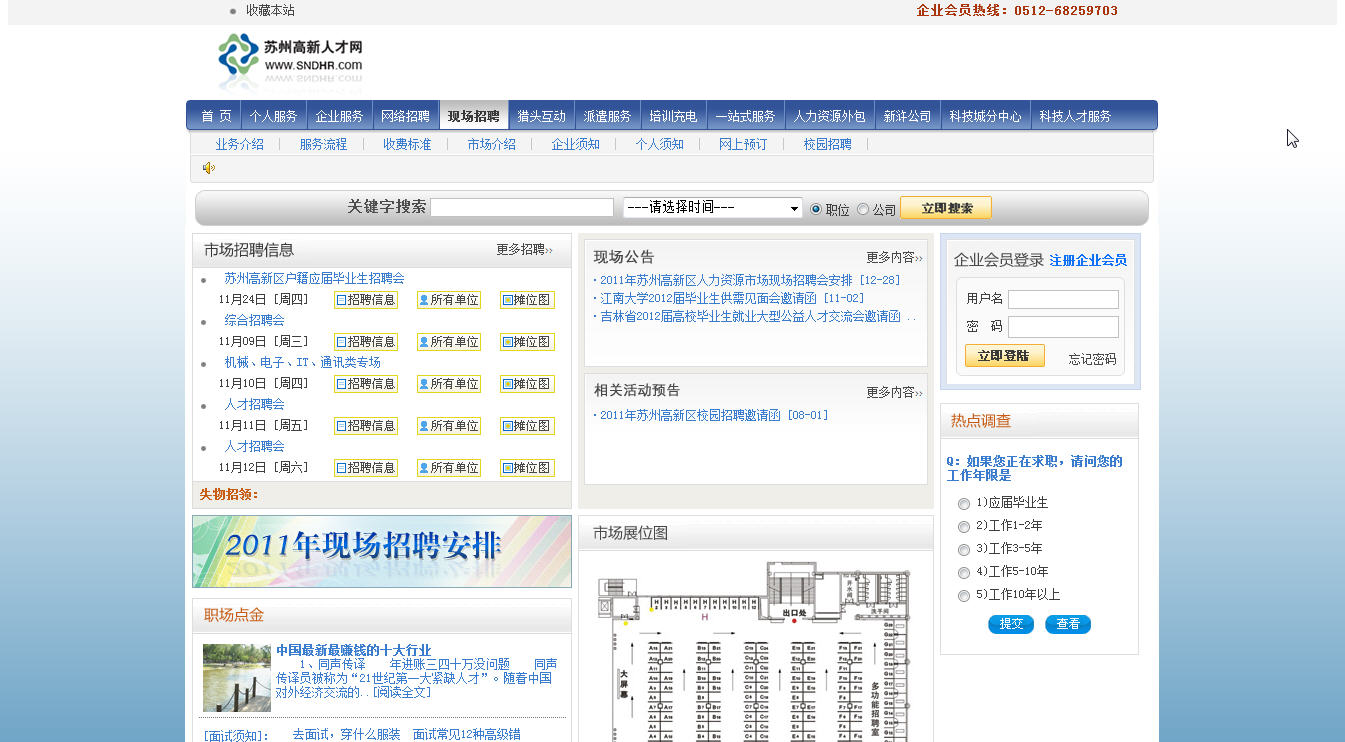1345x742 pixels.
Task: Open 摊位图 for 11月24日 fair
Action: tap(527, 300)
